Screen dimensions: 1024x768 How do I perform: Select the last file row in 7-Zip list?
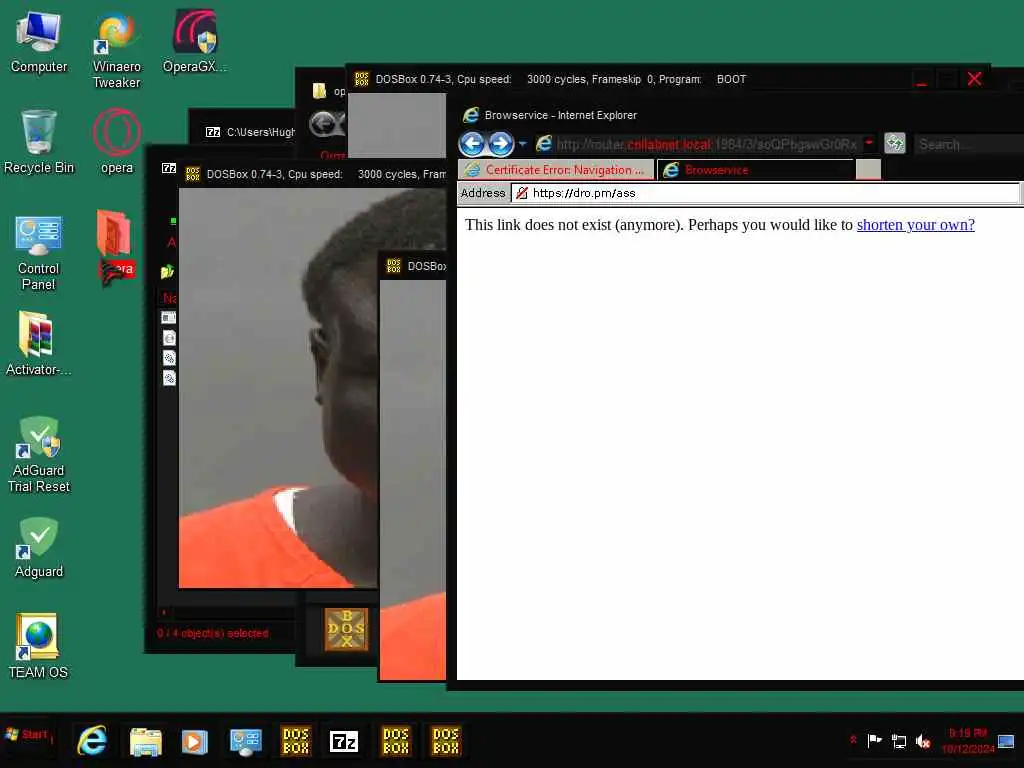pyautogui.click(x=168, y=378)
